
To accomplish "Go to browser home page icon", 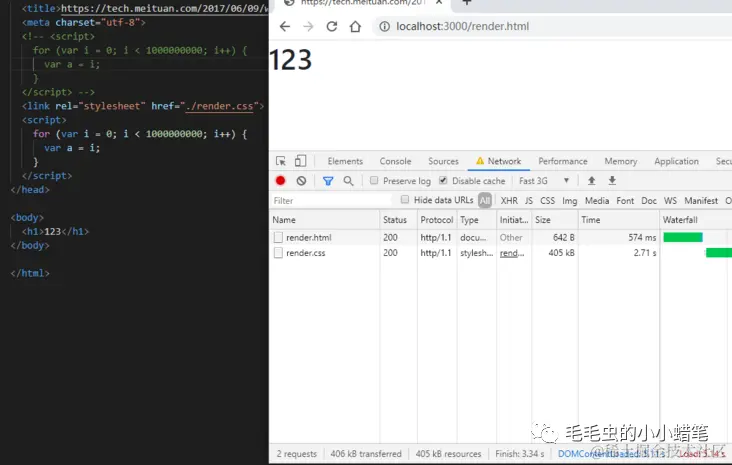I will pos(355,27).
